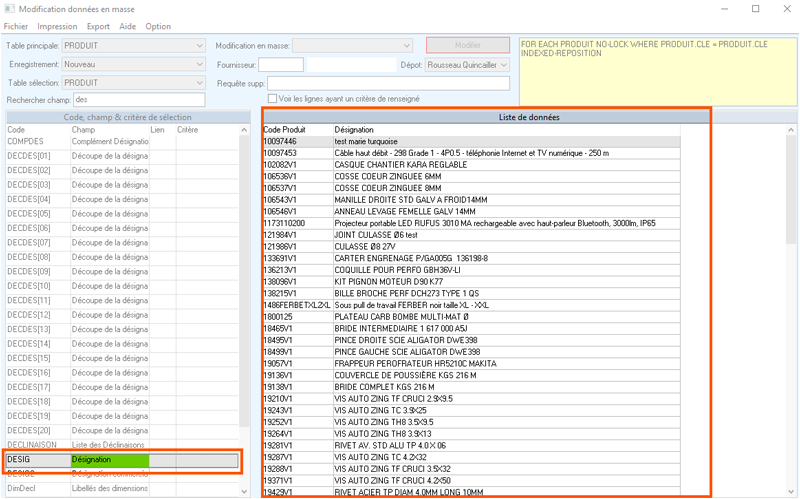Select the DECDES[01] row
Image resolution: width=800 pixels, height=499 pixels.
(122, 156)
